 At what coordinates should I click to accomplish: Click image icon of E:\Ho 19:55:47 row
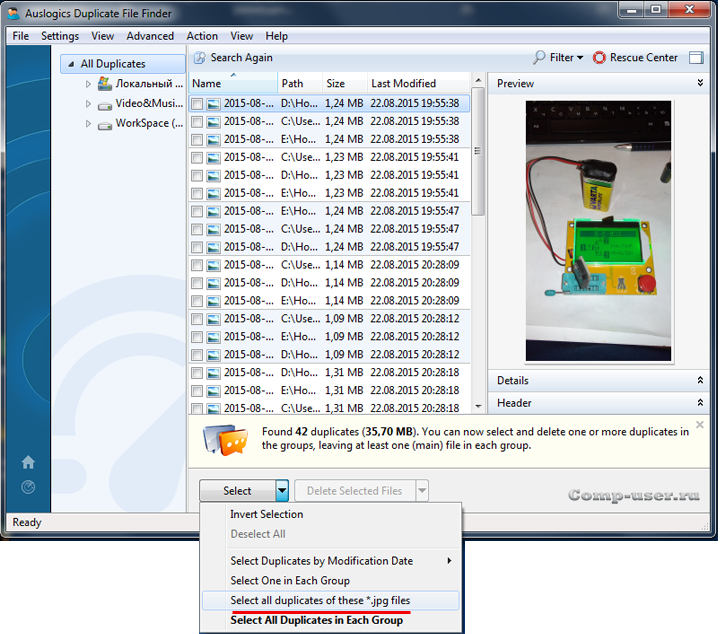point(213,212)
